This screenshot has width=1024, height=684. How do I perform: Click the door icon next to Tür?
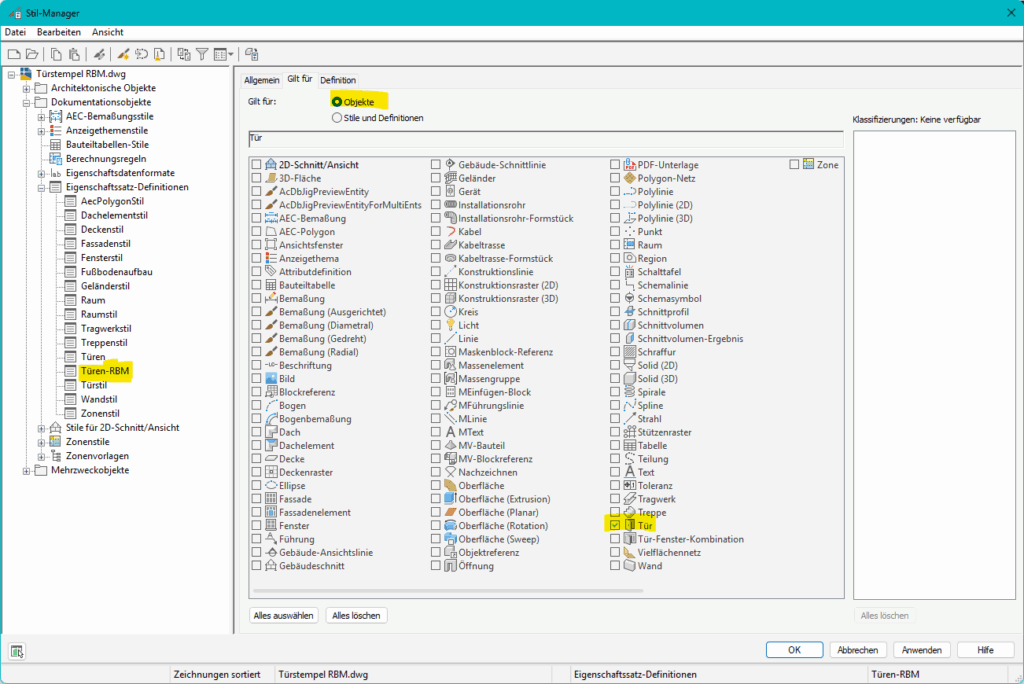click(630, 526)
